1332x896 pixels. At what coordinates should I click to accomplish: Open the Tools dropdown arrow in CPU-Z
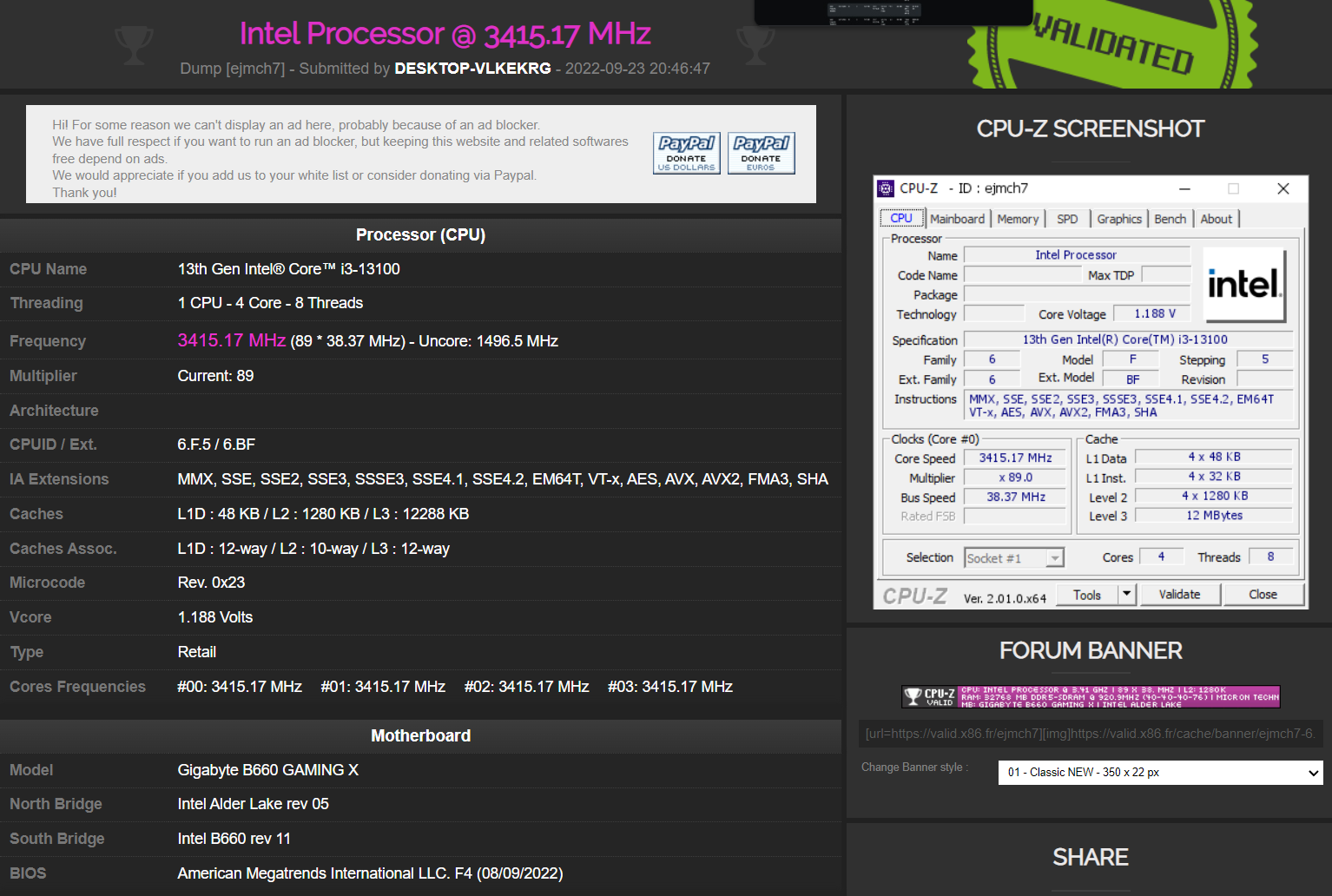coord(1126,594)
